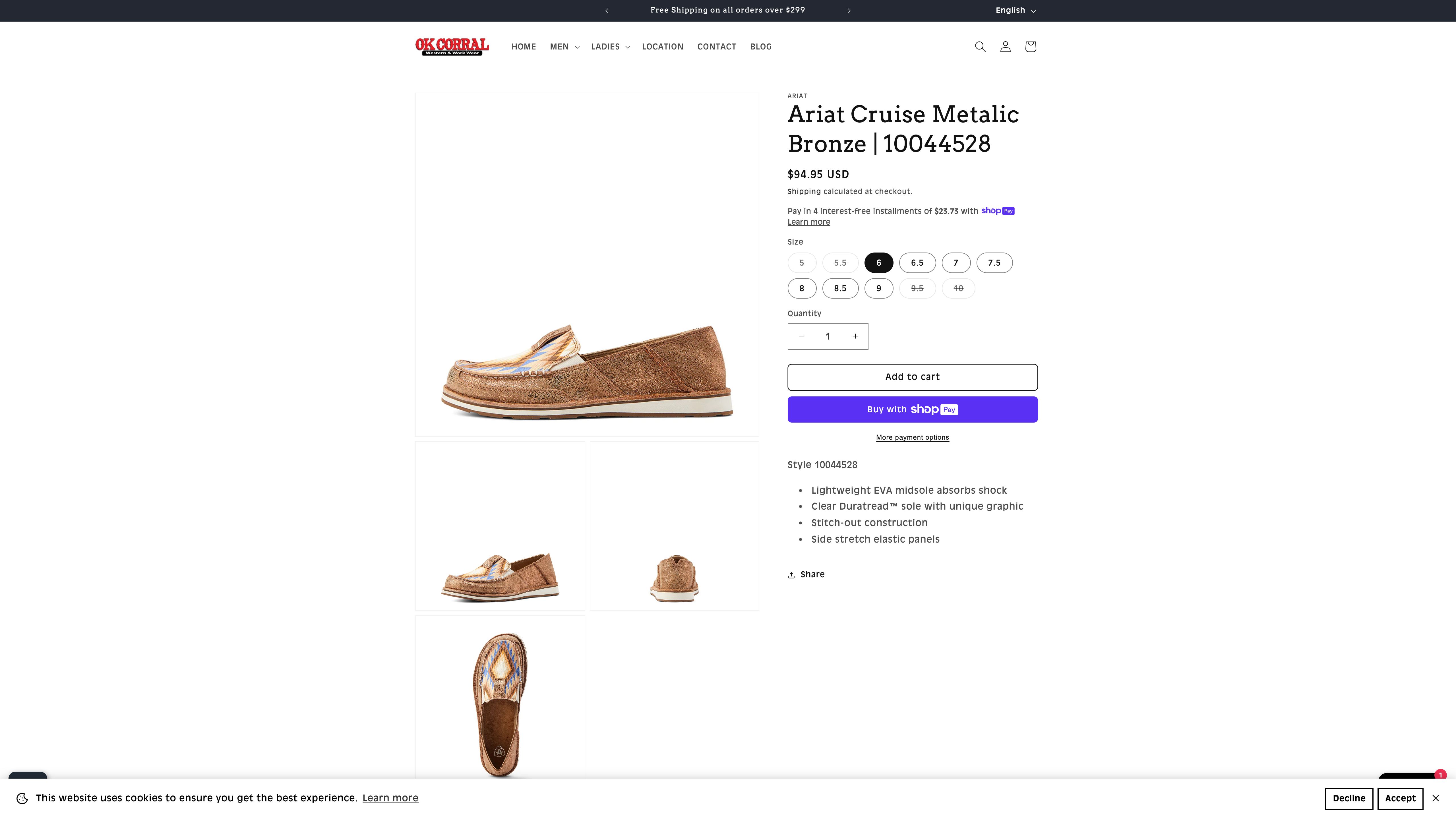
Task: Click the Add to cart button
Action: 912,377
